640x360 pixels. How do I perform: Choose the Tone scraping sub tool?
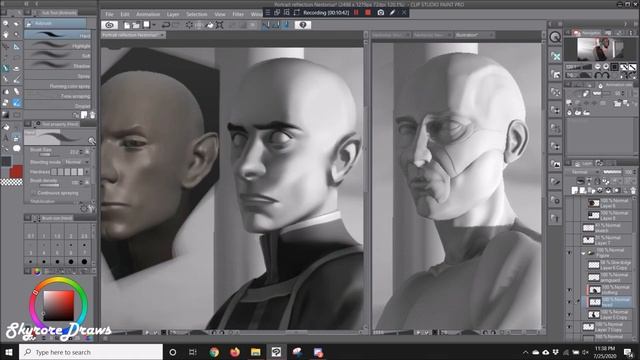57,96
